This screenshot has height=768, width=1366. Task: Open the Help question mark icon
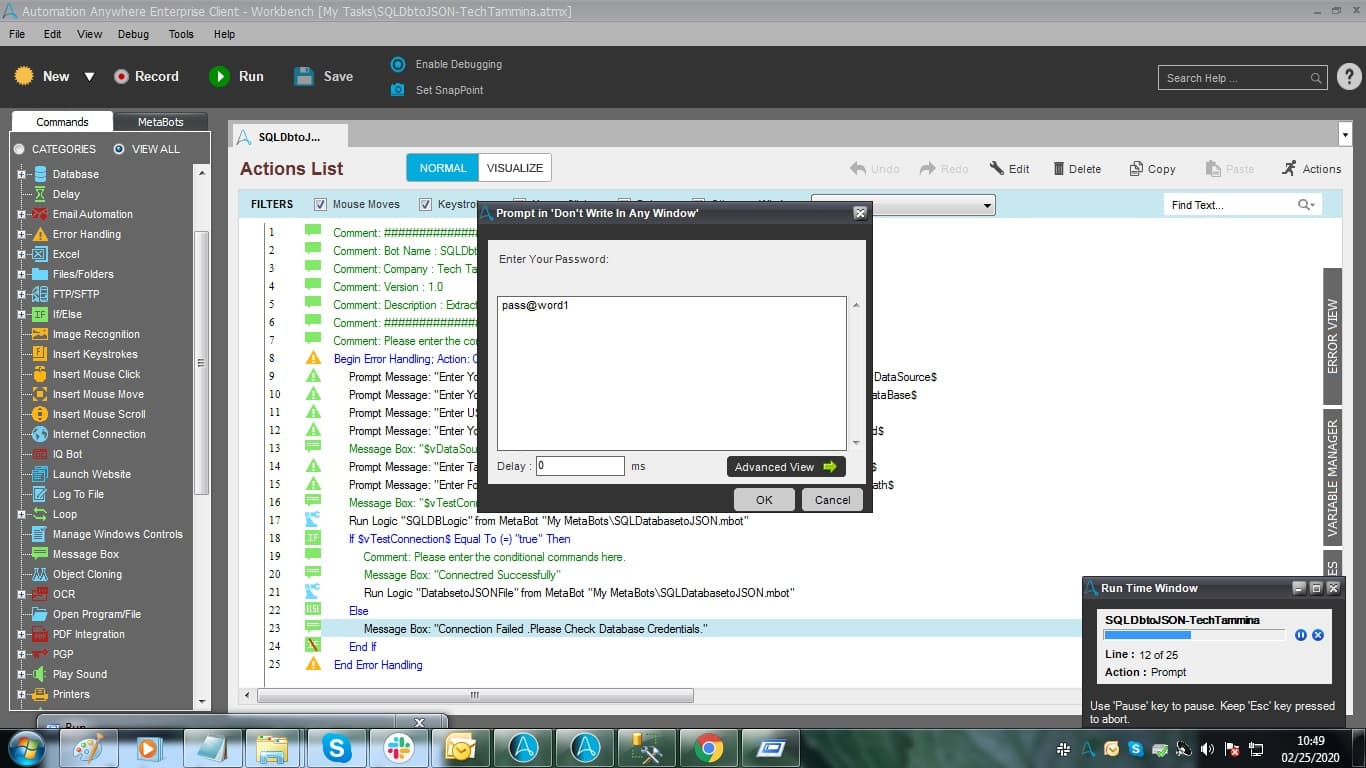pos(1349,76)
